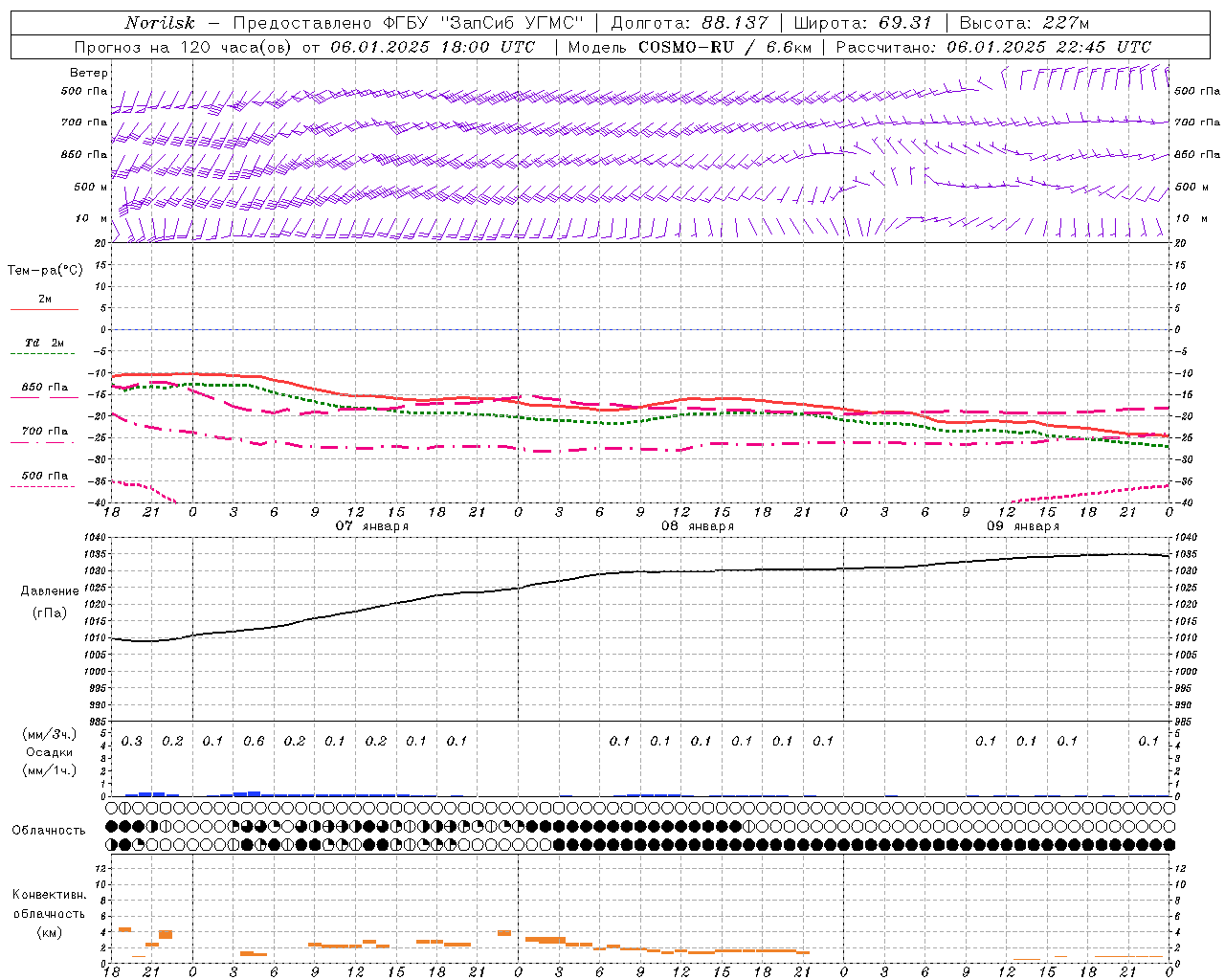1225x980 pixels.
Task: Select the Облачность cloud cover label
Action: (49, 831)
